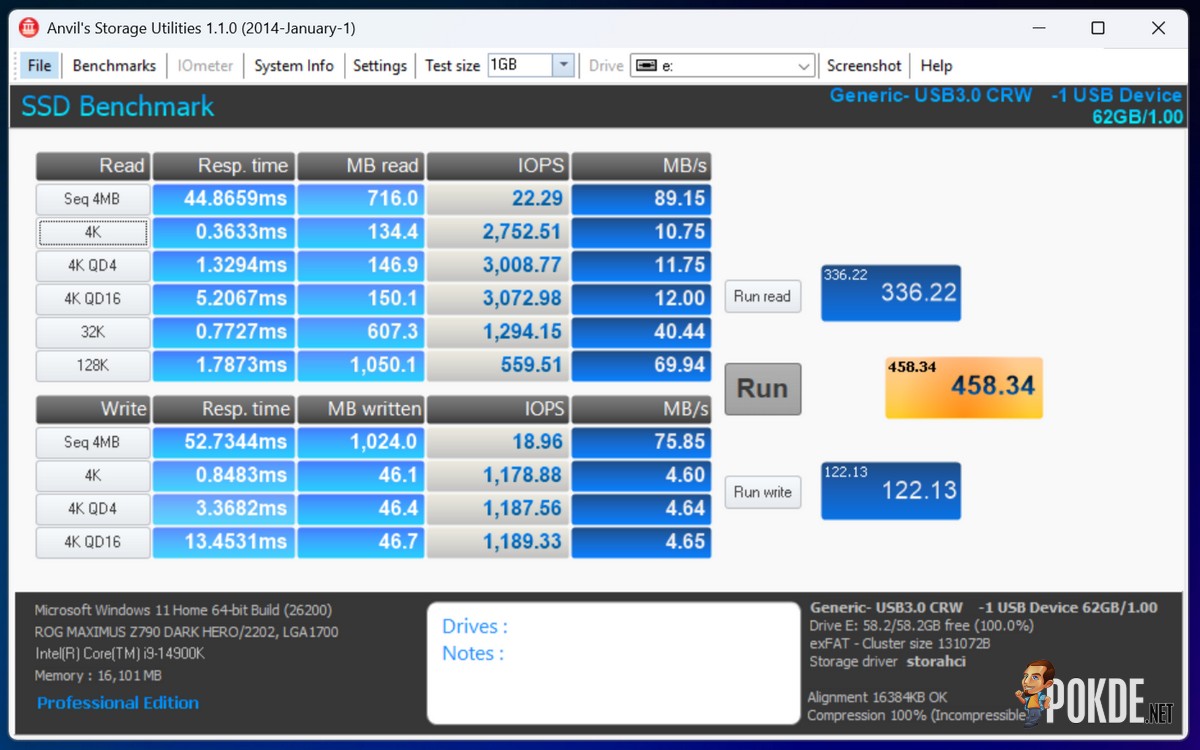Click the Run read button

pos(762,296)
